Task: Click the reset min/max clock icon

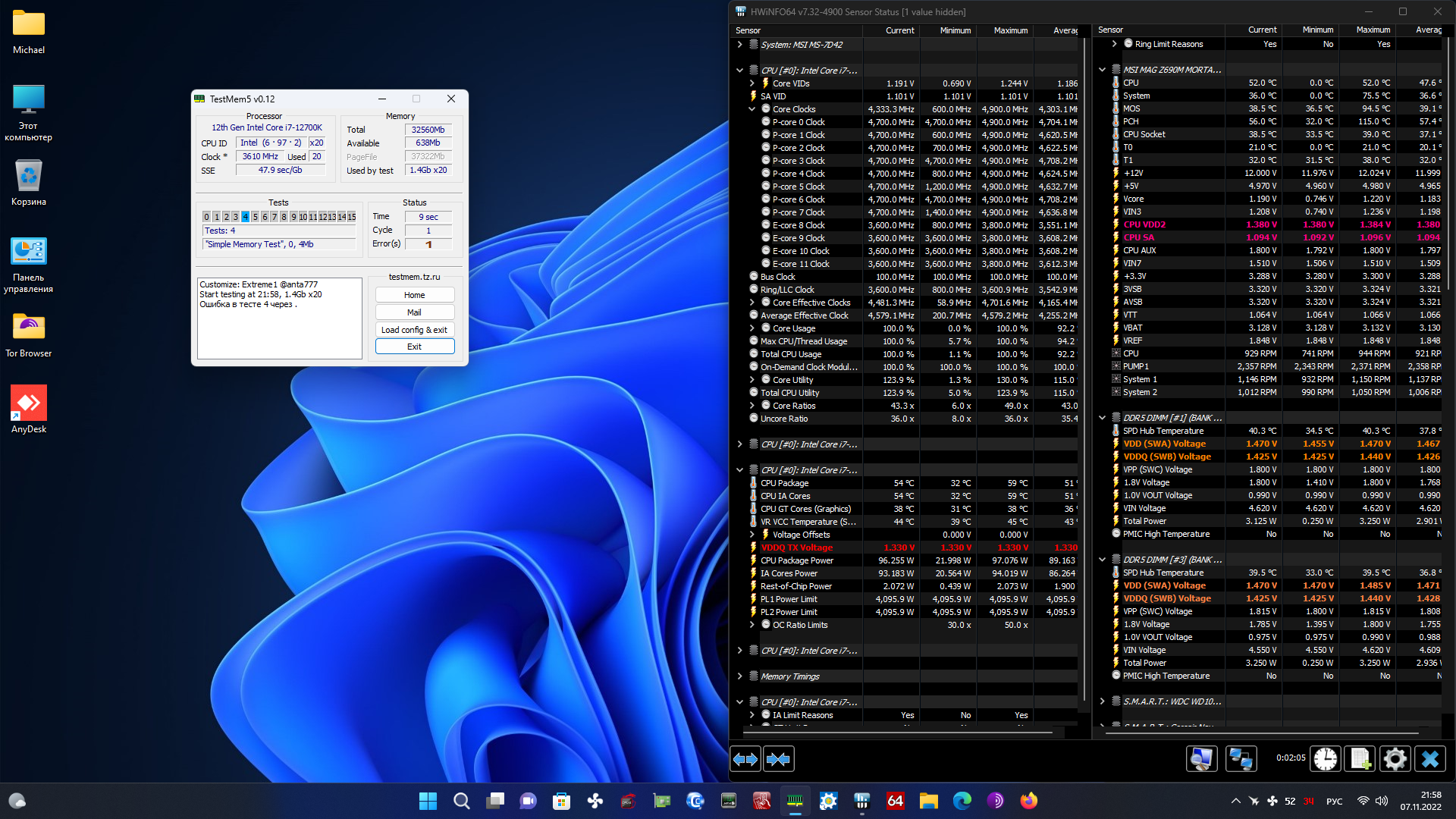Action: click(1326, 759)
